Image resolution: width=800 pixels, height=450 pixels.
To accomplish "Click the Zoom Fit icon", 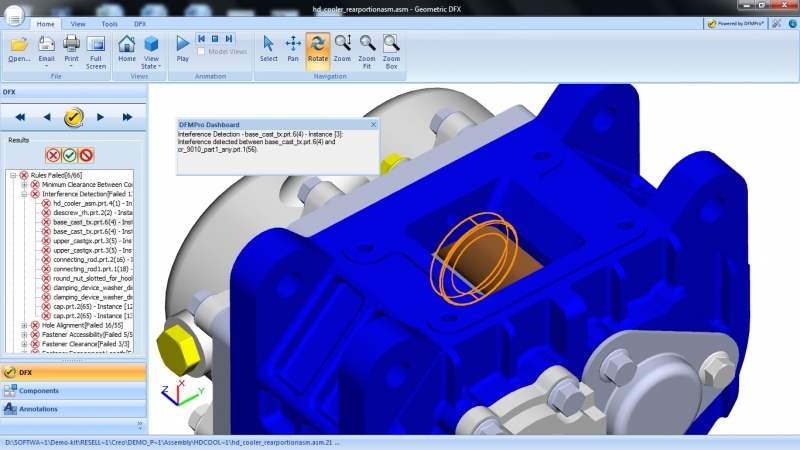I will [x=367, y=48].
